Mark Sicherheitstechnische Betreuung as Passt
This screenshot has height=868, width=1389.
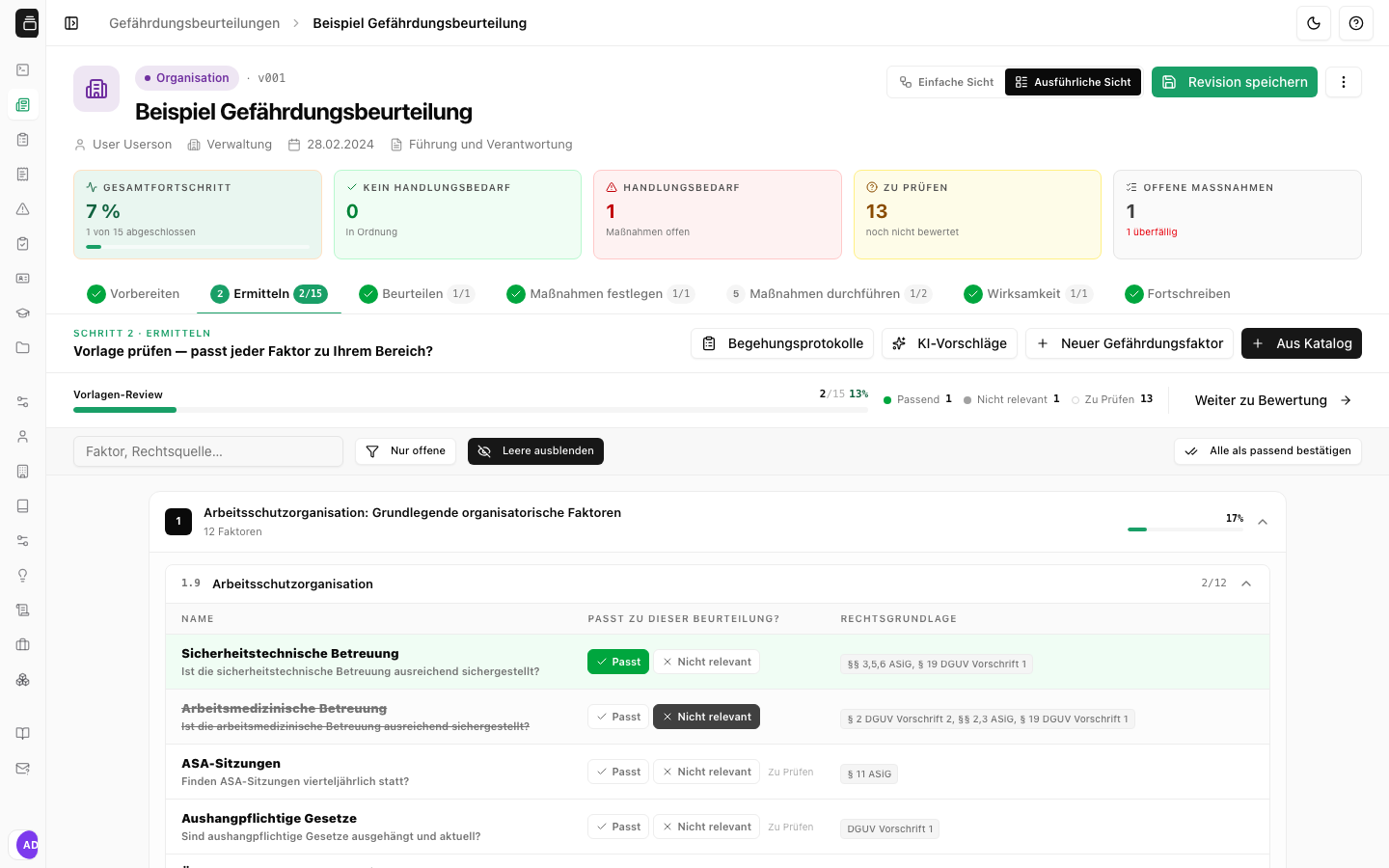click(x=618, y=662)
